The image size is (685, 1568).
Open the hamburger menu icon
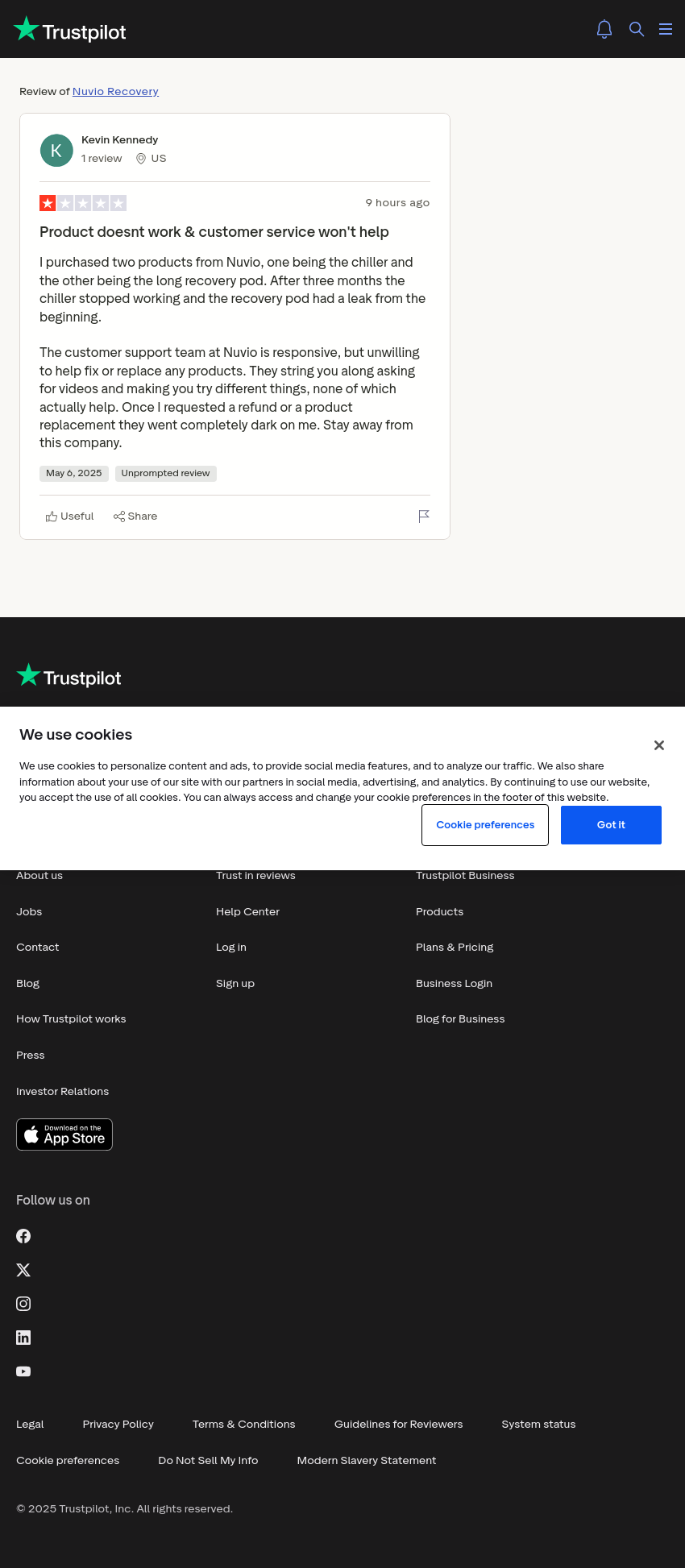coord(666,29)
